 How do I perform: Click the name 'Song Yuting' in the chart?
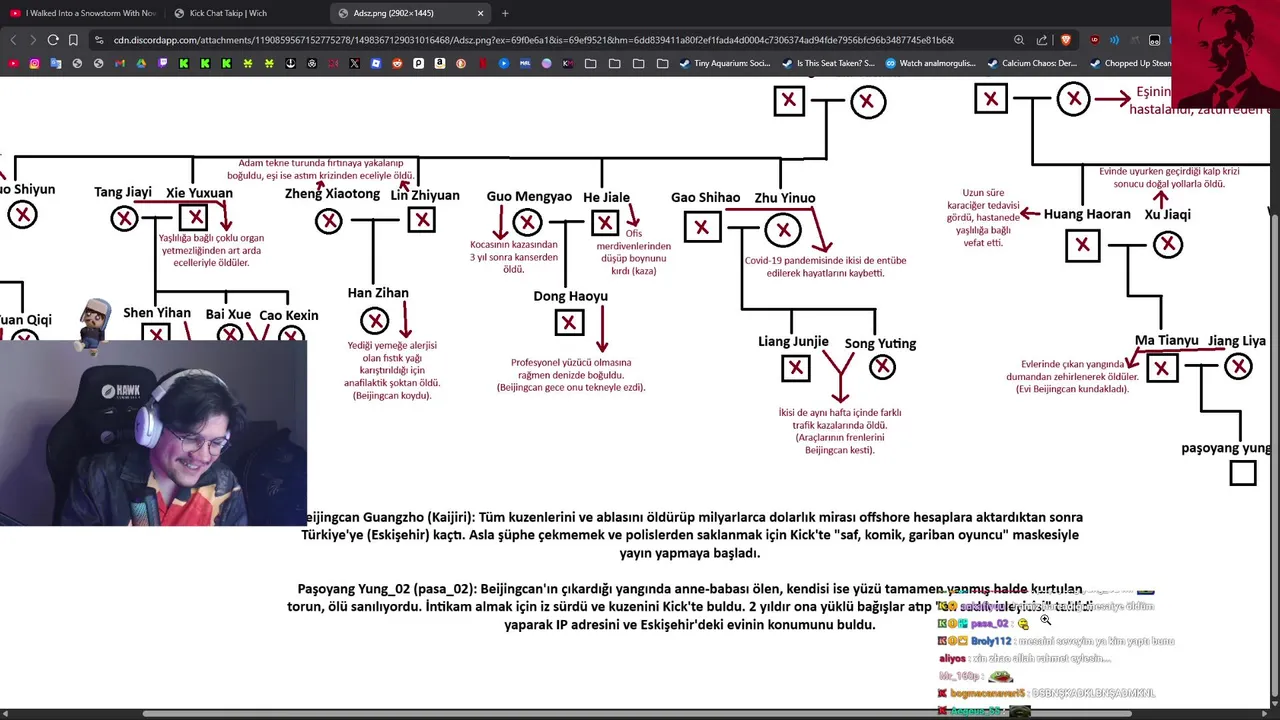coord(880,344)
